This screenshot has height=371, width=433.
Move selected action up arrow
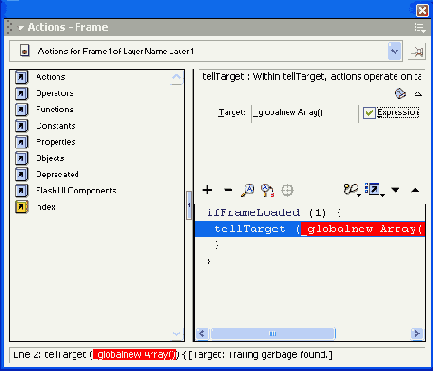415,190
